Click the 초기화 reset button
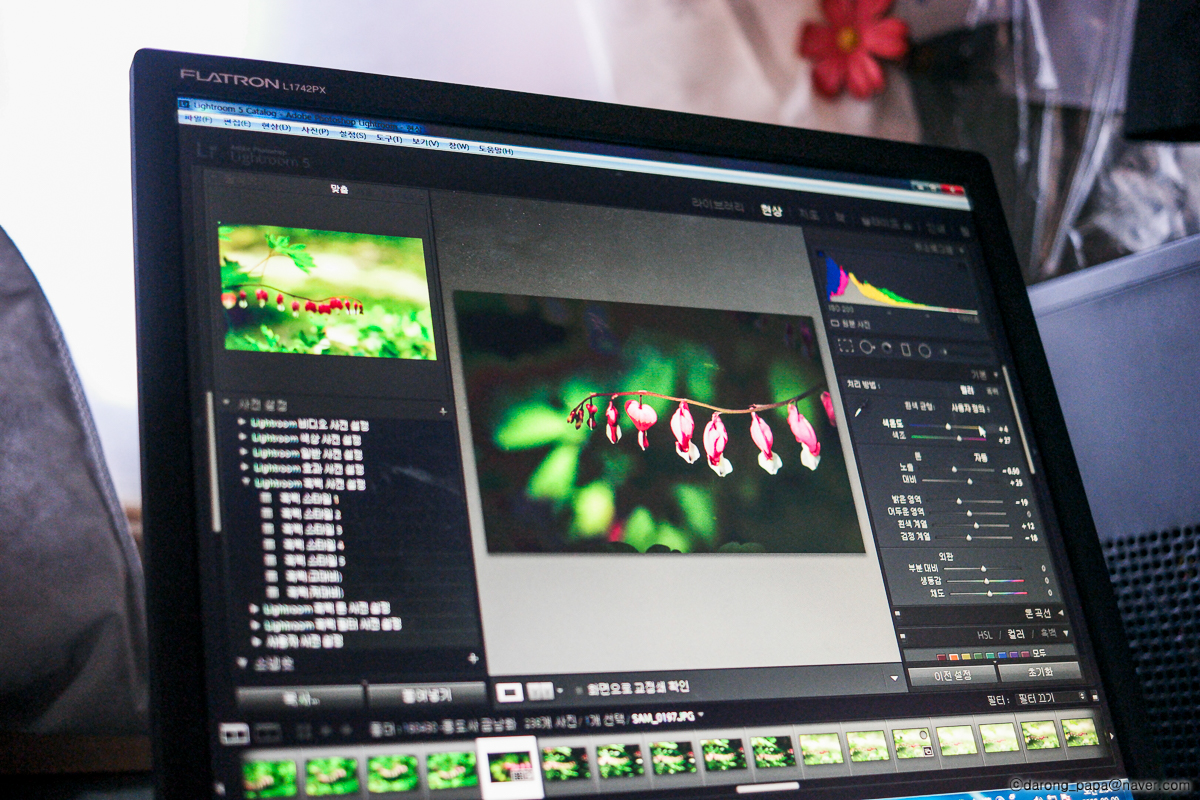The height and width of the screenshot is (800, 1200). 1040,671
